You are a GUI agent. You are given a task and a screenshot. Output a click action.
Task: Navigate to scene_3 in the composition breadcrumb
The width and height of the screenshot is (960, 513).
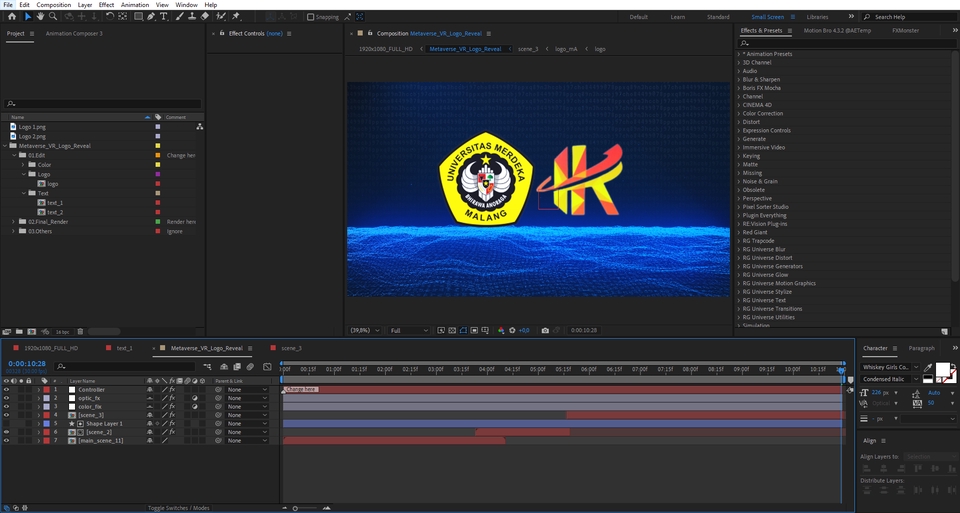528,49
